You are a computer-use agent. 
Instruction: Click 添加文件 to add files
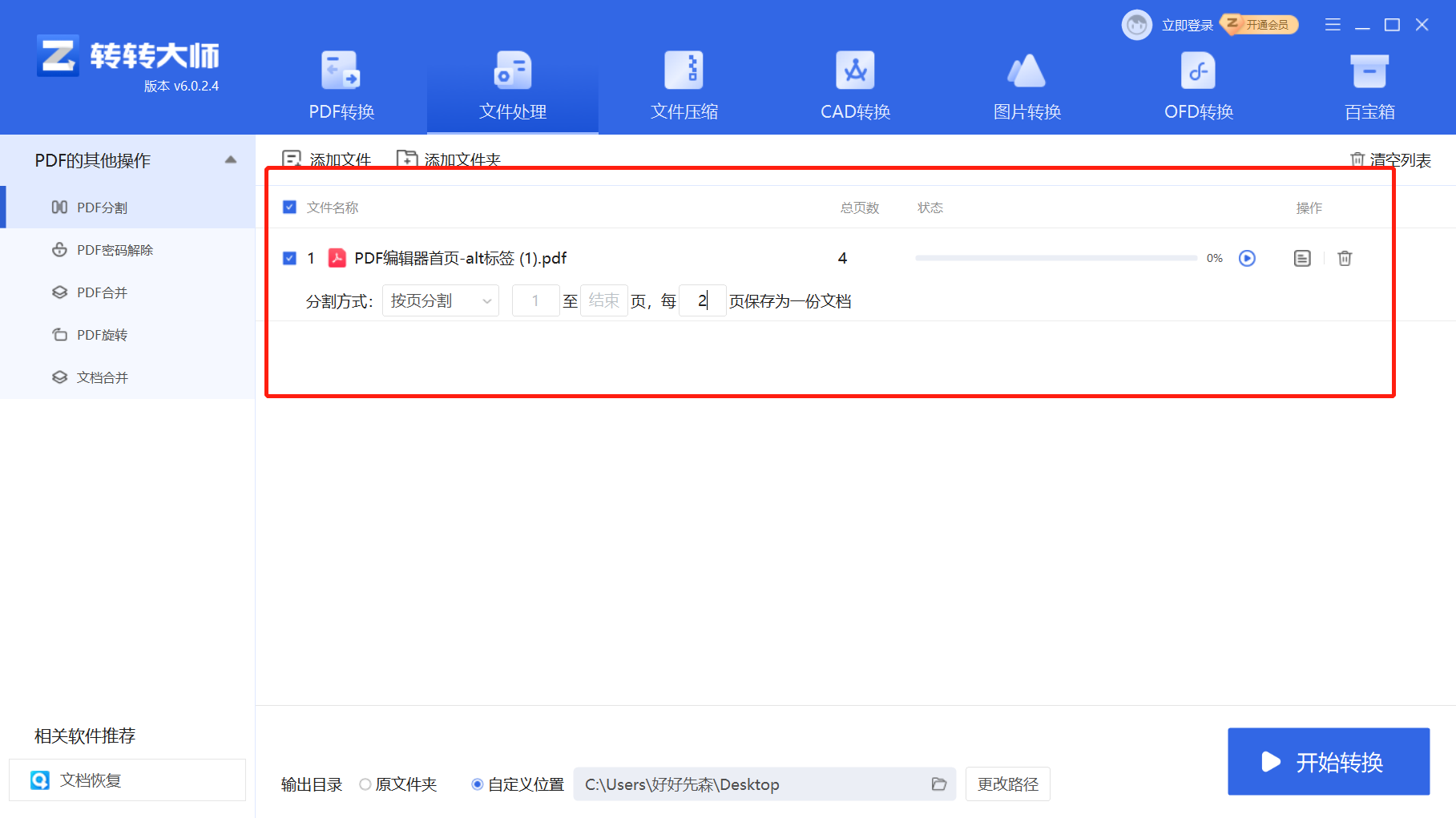coord(327,159)
